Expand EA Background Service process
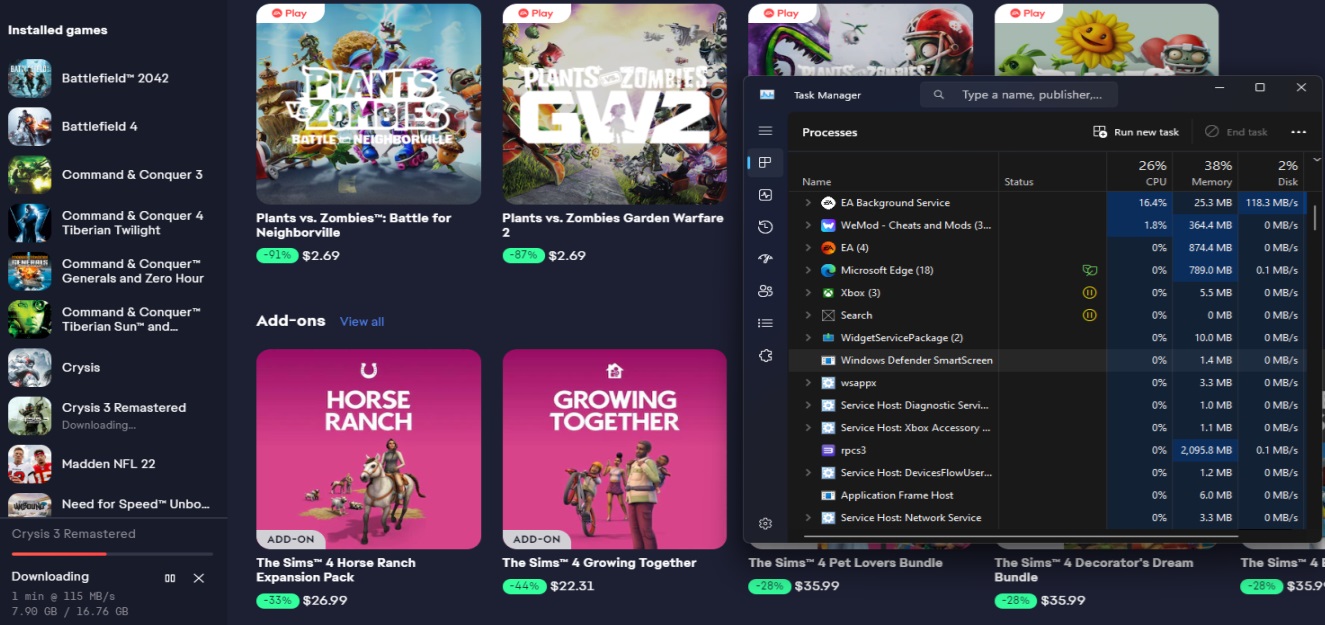This screenshot has height=625, width=1325. pos(808,203)
